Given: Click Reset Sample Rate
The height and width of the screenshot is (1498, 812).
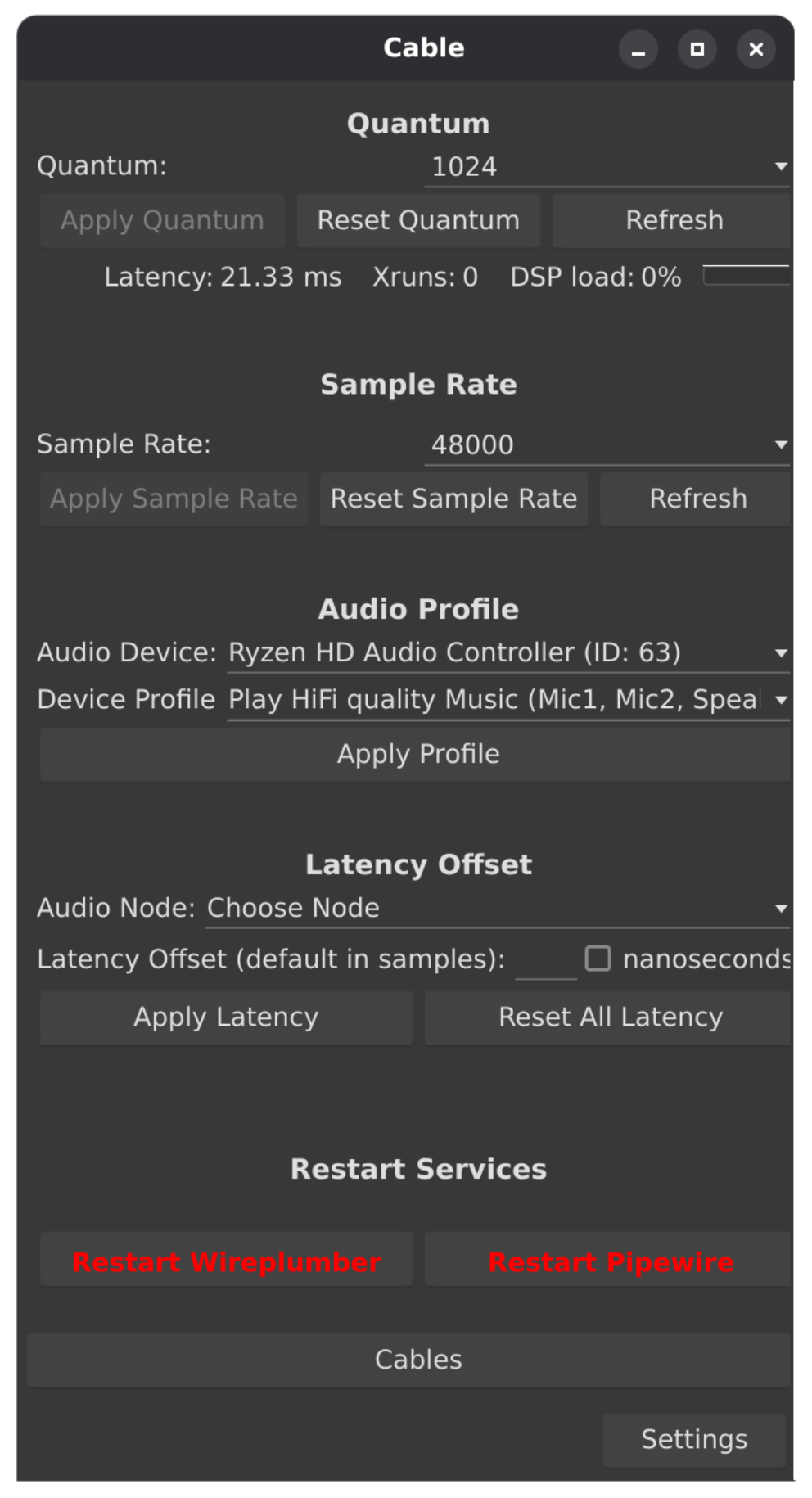Looking at the screenshot, I should (x=453, y=499).
